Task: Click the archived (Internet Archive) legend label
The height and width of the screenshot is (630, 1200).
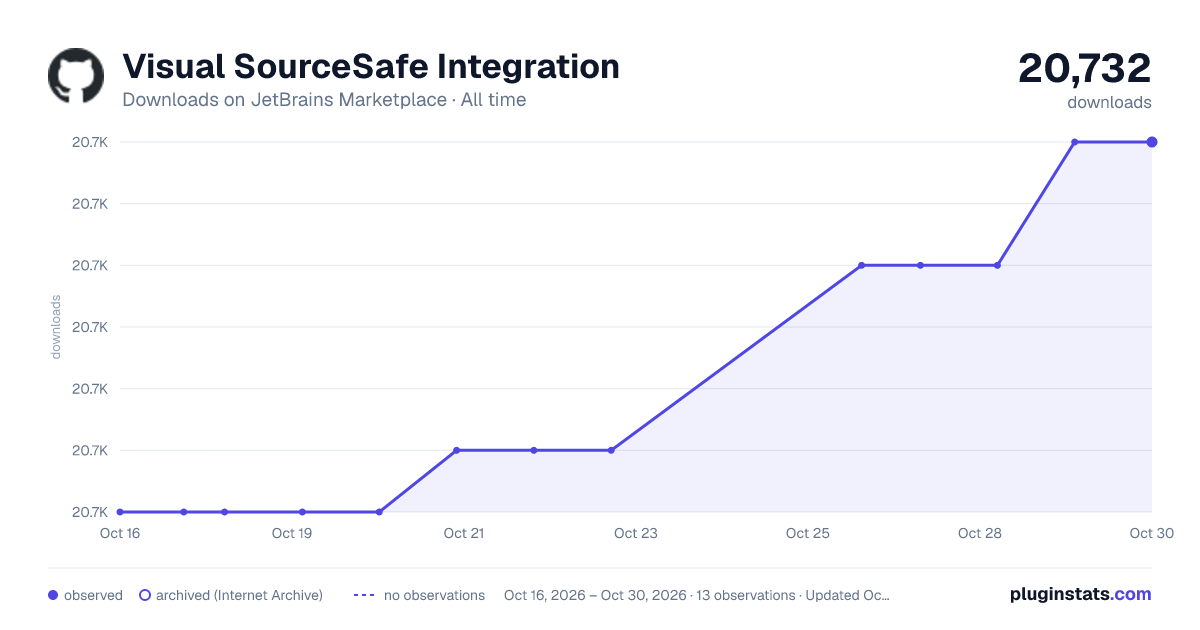Action: click(239, 595)
